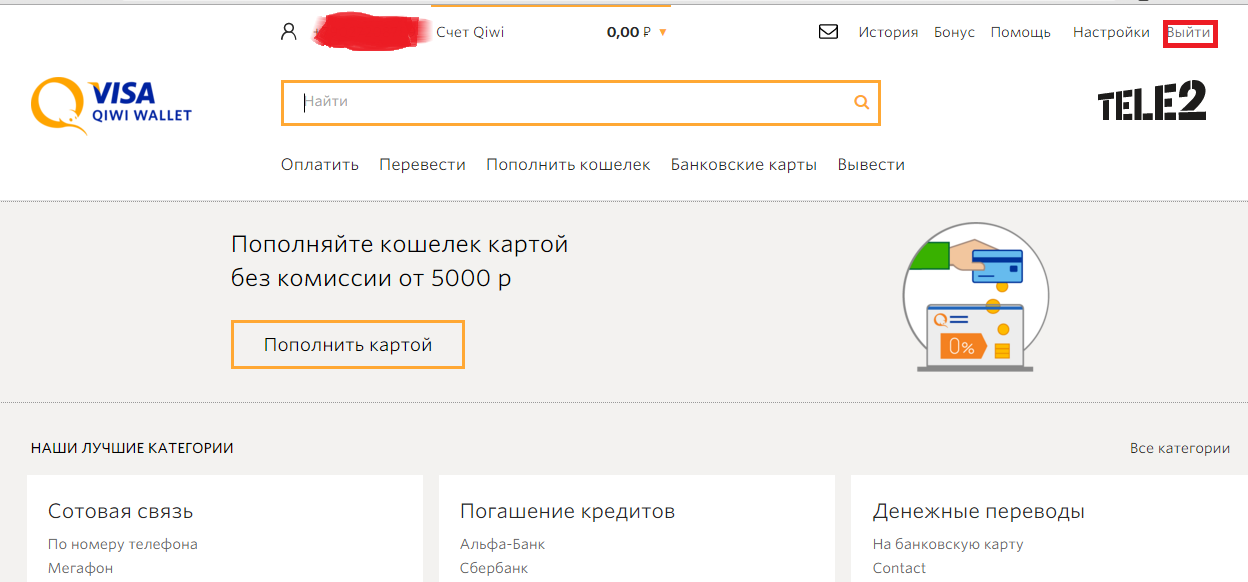Open the Перевести menu
The width and height of the screenshot is (1248, 582).
[x=422, y=165]
